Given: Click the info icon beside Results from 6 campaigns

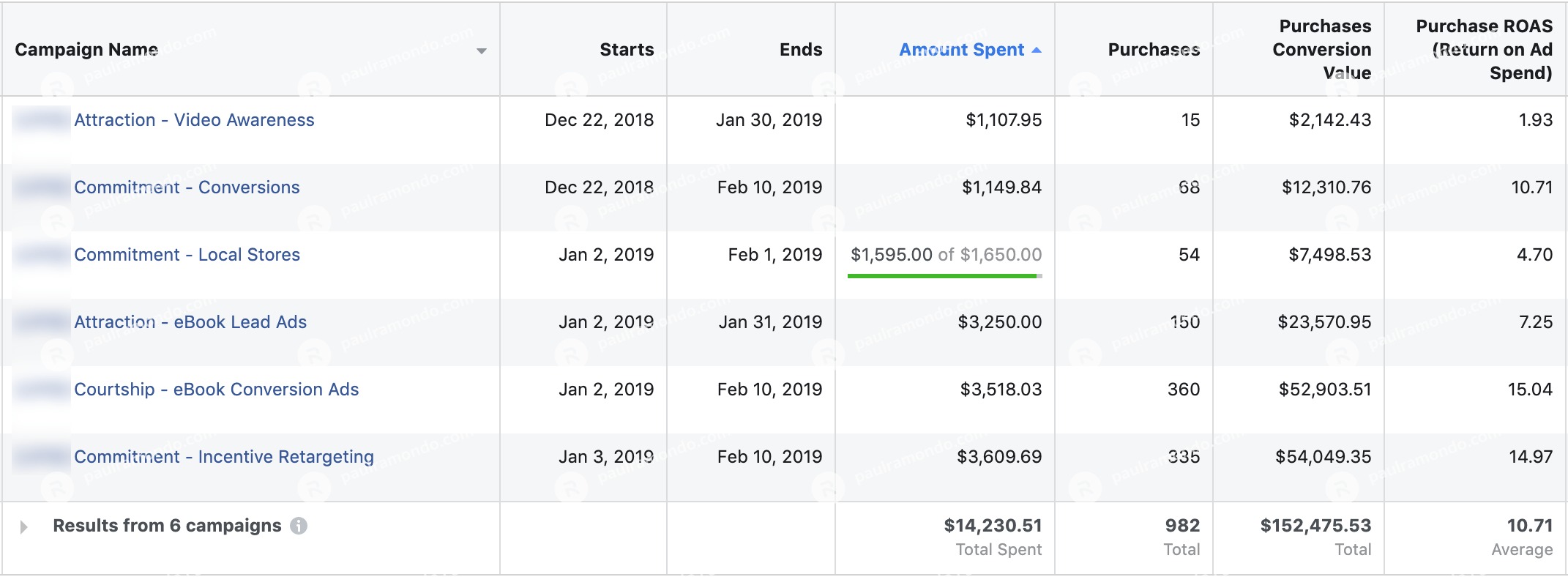Looking at the screenshot, I should [x=299, y=526].
